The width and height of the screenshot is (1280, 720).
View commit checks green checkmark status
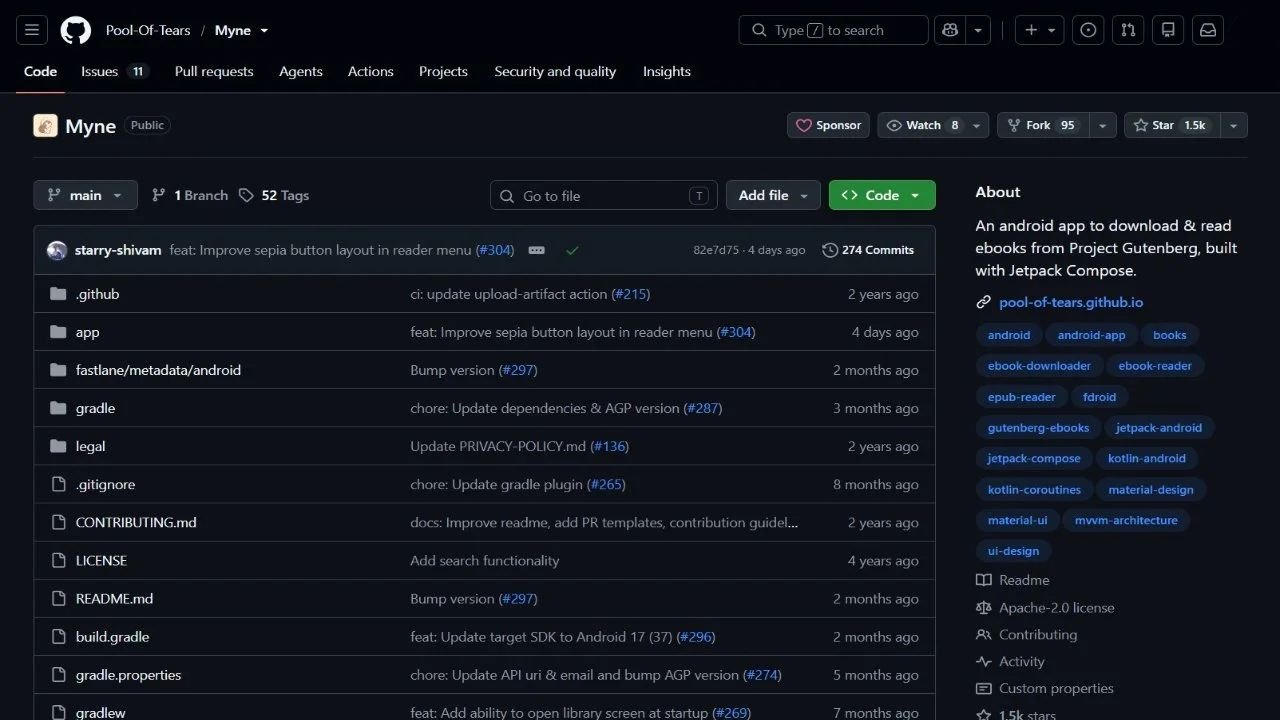click(x=572, y=250)
